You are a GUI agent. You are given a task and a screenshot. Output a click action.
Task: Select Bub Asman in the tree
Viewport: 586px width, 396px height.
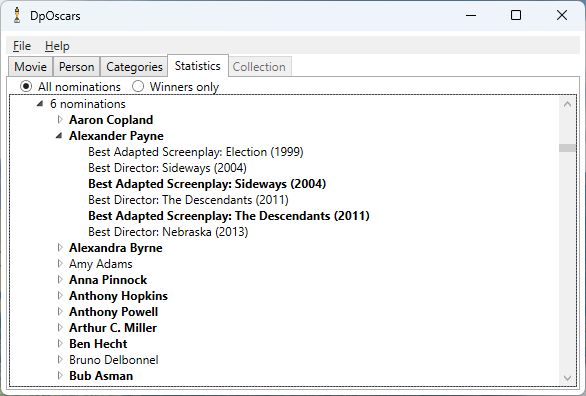coord(101,376)
